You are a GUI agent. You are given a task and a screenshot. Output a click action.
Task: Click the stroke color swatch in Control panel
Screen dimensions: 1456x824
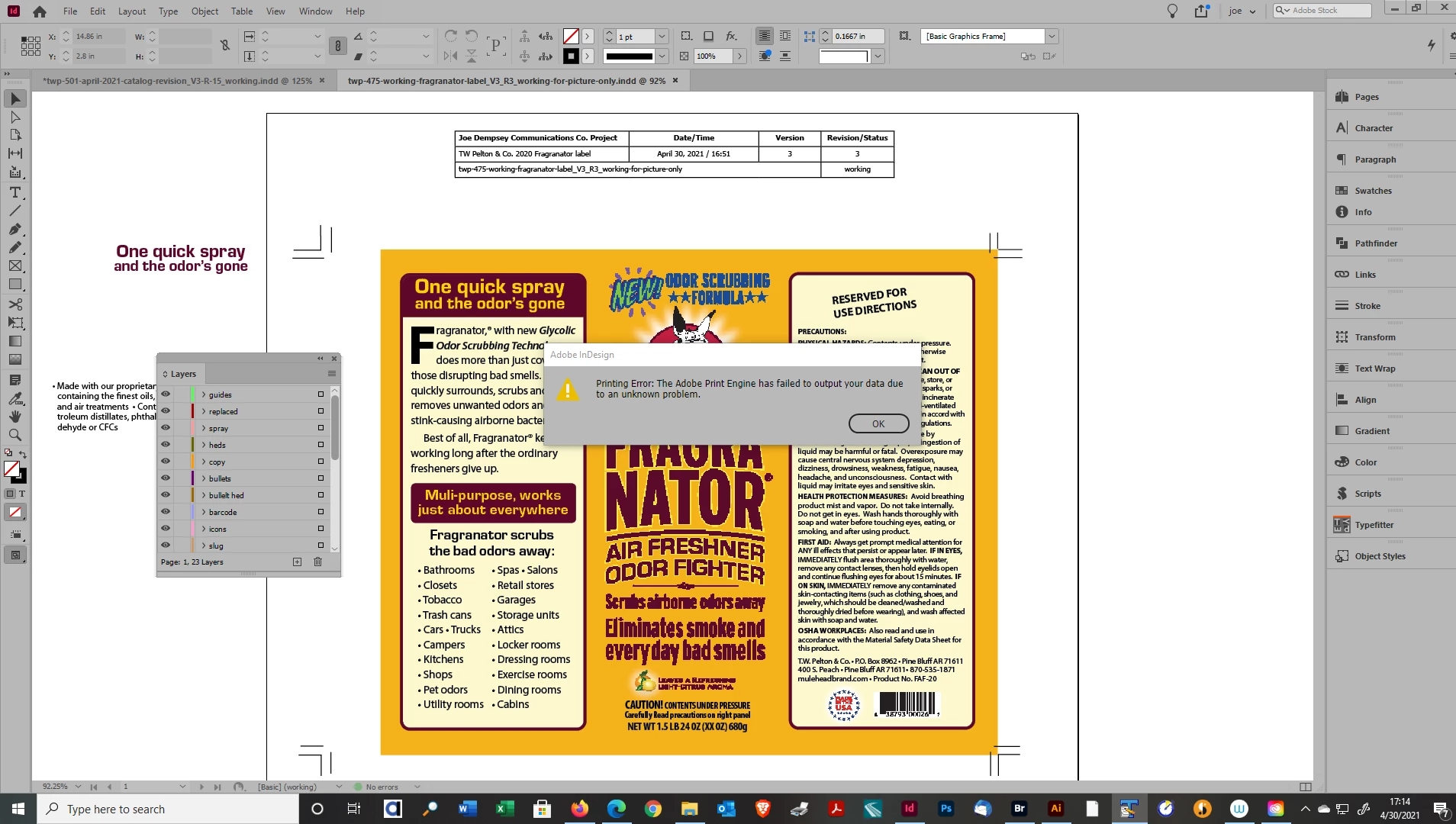point(571,56)
